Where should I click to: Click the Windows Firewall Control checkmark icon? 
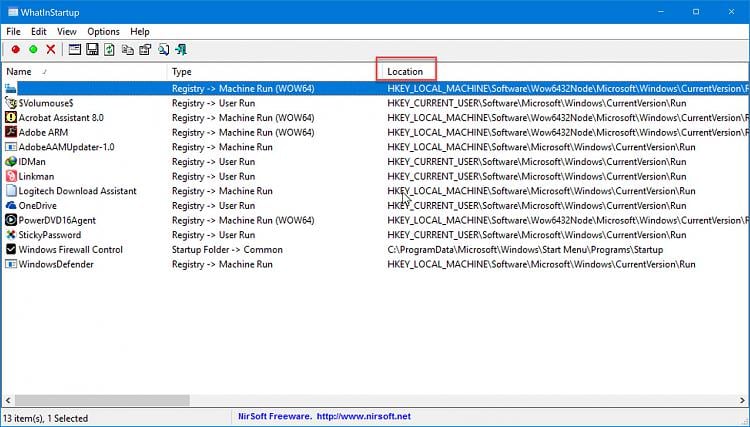coord(11,250)
